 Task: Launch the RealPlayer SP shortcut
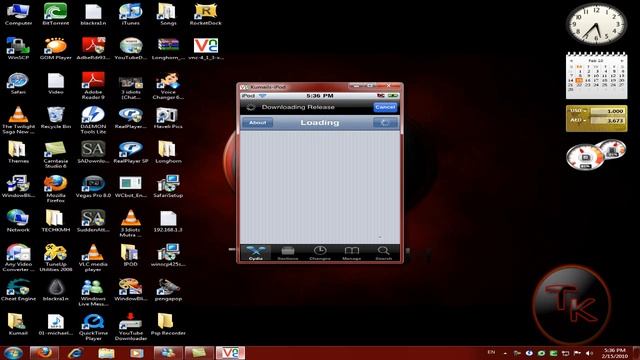click(x=131, y=152)
